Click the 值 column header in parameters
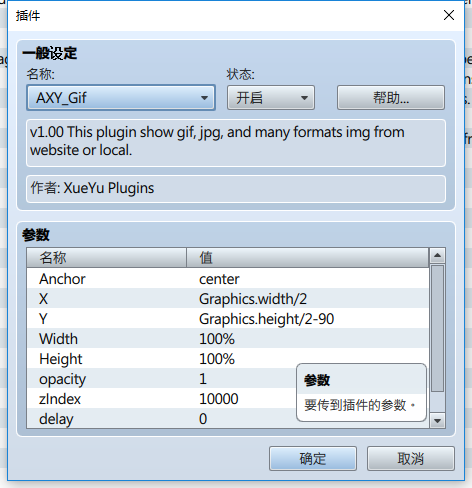The image size is (472, 488). pyautogui.click(x=307, y=258)
